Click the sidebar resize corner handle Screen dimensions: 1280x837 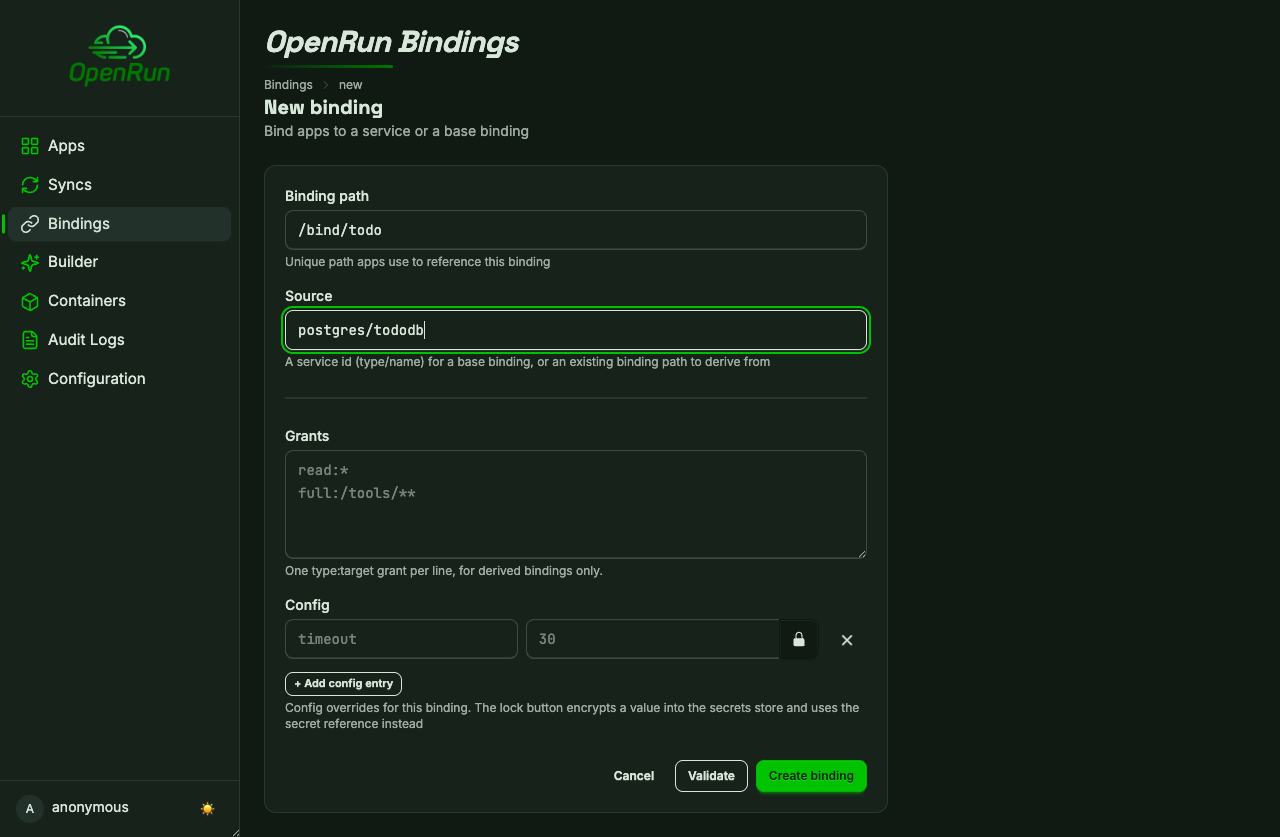click(x=235, y=832)
